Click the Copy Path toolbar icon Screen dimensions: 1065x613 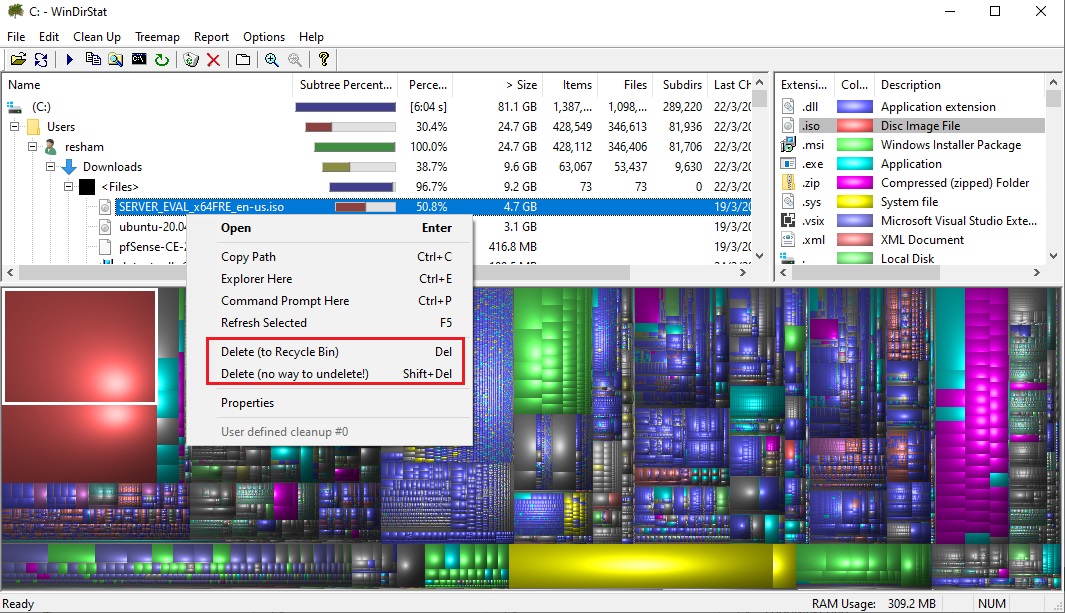(x=93, y=60)
